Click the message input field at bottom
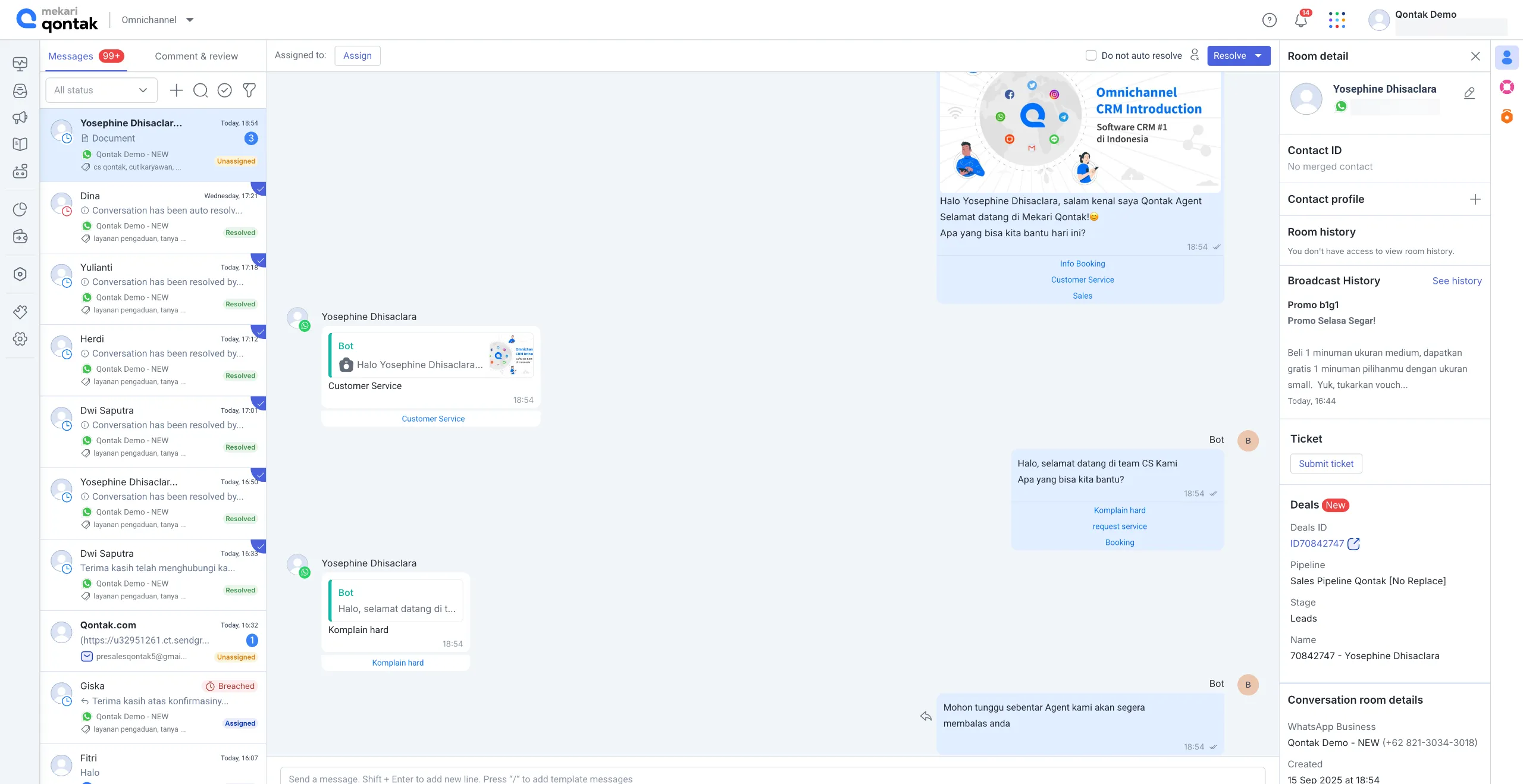Image resolution: width=1523 pixels, height=784 pixels. tap(714, 778)
